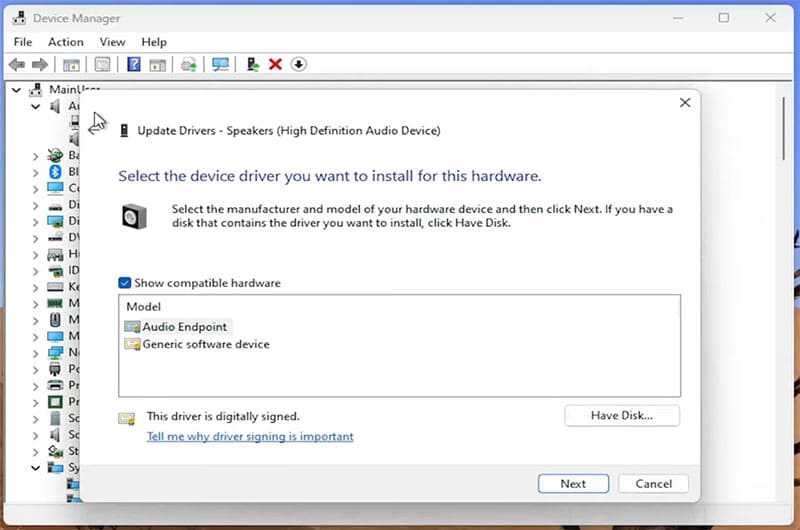Screen dimensions: 800x530
Task: Click the Have Disk button
Action: (x=622, y=415)
